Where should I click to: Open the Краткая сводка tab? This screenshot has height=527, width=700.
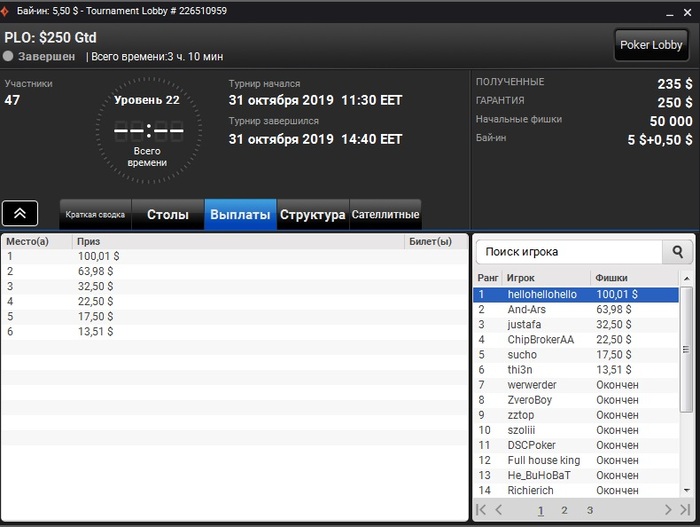(x=95, y=215)
